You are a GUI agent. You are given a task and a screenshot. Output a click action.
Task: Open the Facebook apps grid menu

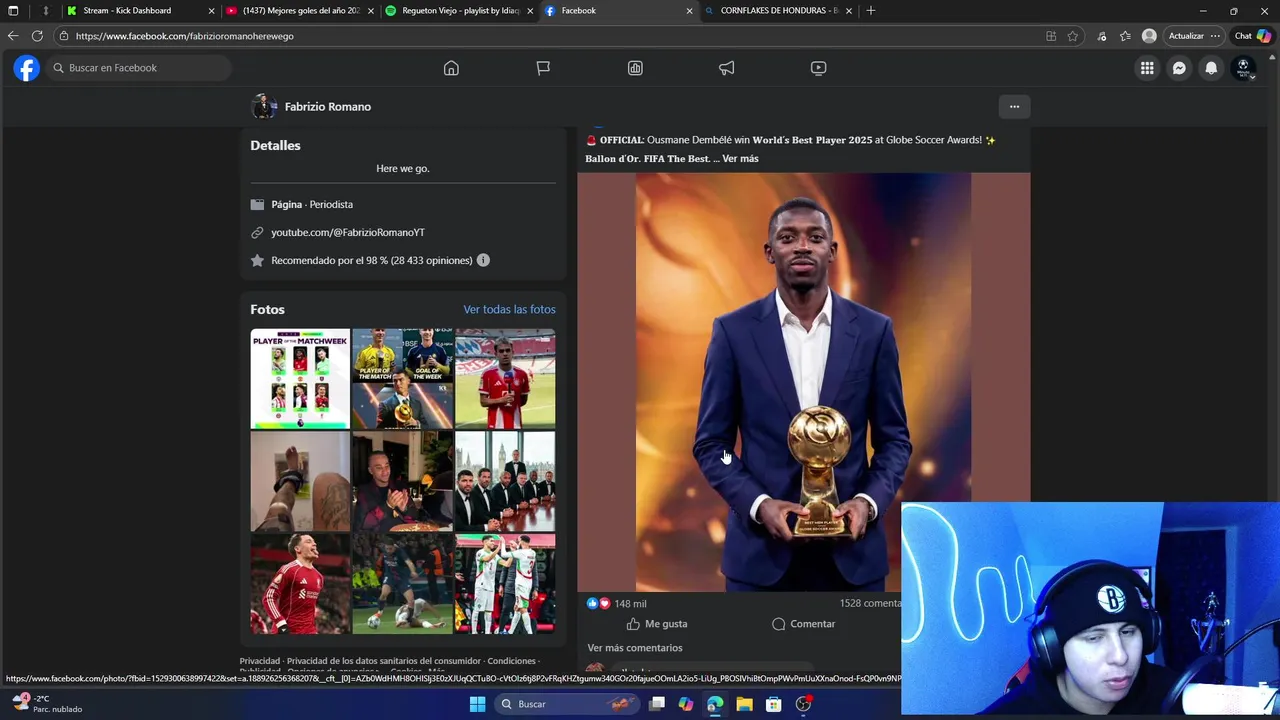1147,68
